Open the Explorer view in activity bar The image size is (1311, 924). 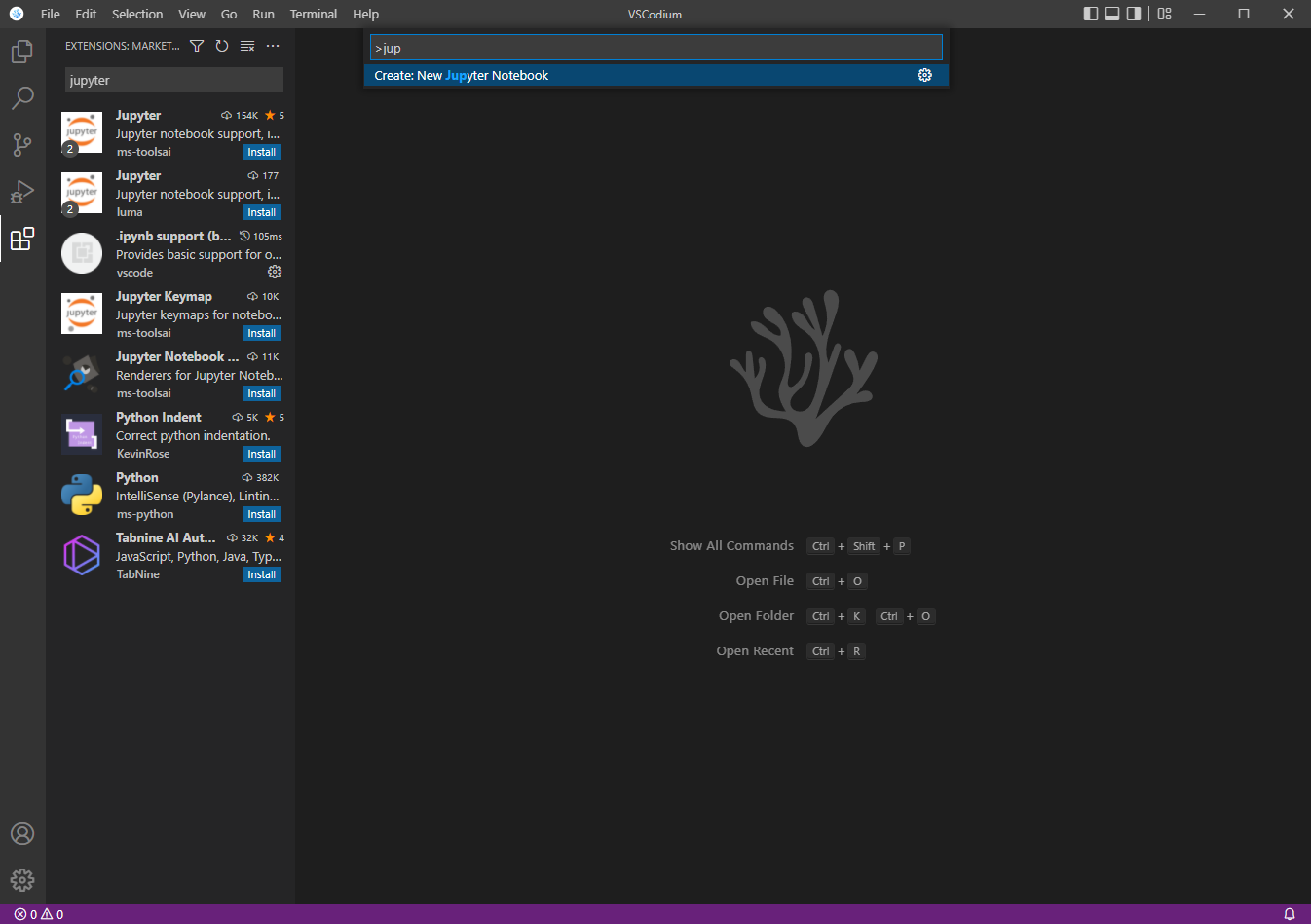point(22,51)
